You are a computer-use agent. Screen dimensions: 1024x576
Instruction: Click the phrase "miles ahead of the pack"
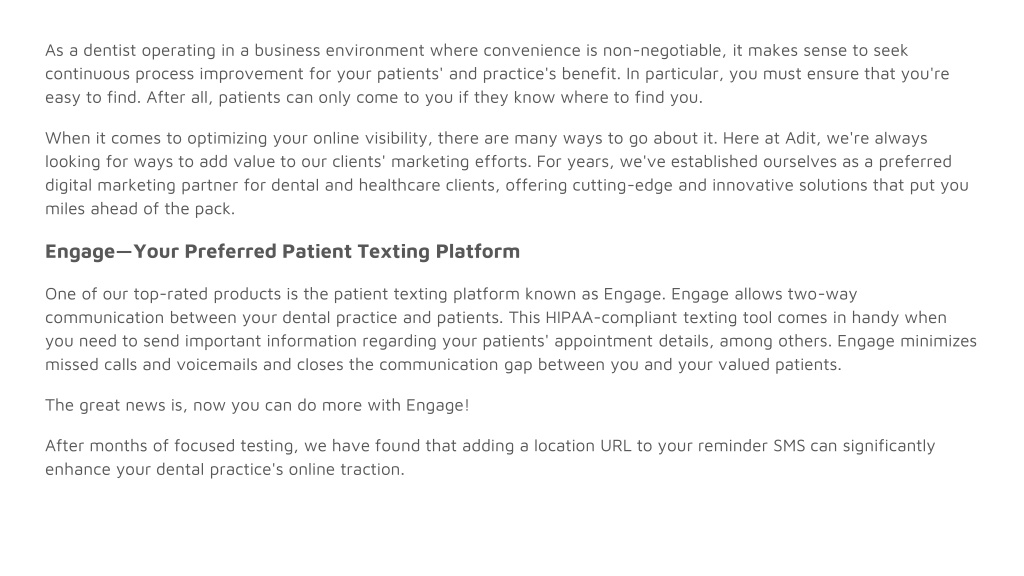(138, 209)
